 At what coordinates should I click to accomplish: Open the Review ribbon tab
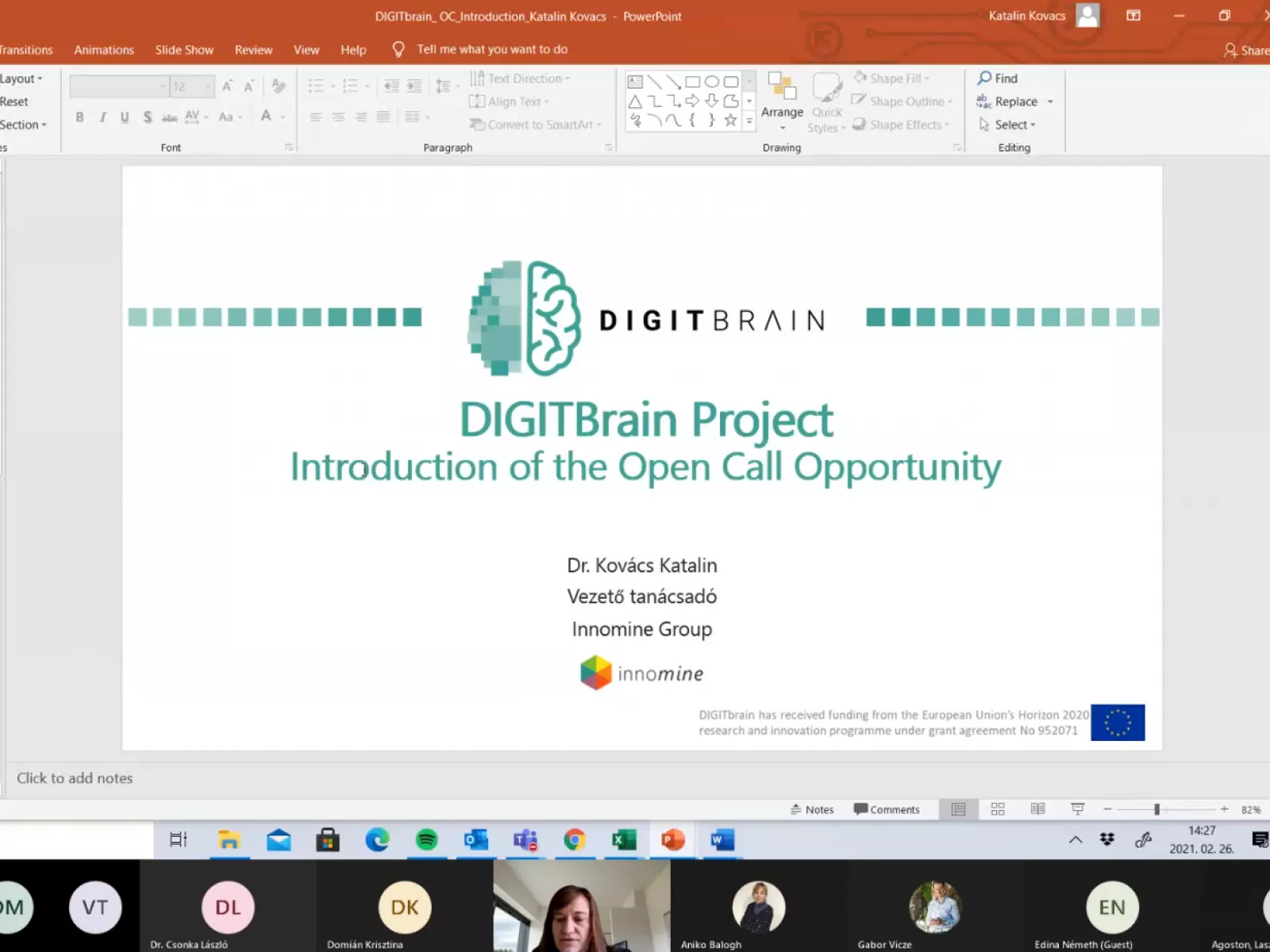point(253,49)
